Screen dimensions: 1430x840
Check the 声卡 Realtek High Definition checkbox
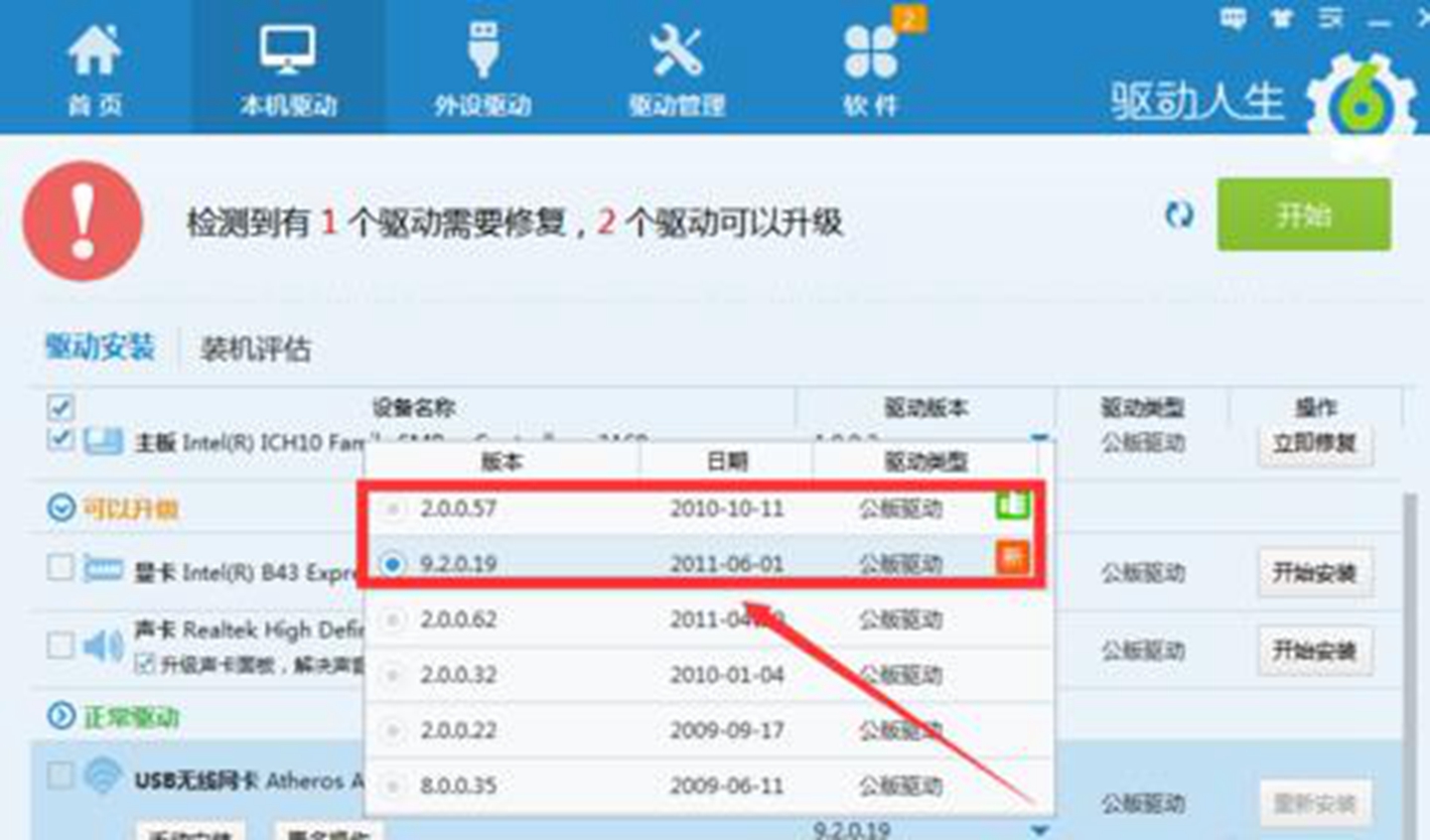coord(60,645)
